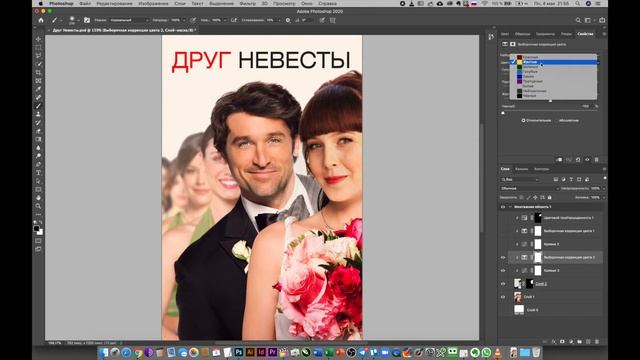Hide the artboard Монтажная область 1
Image resolution: width=640 pixels, height=360 pixels.
click(x=503, y=207)
